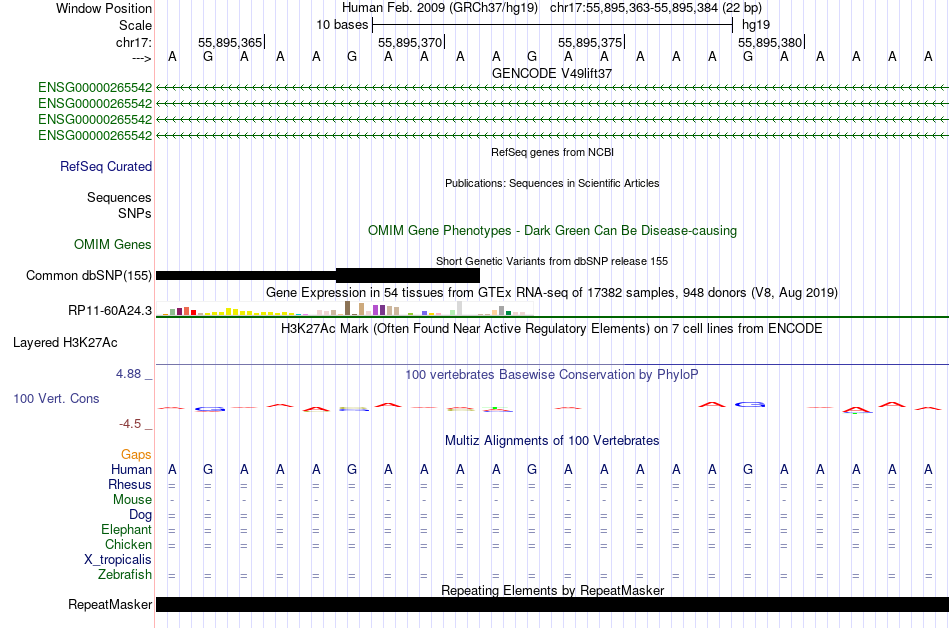Viewport: 950px width, 628px height.
Task: Click the 10 bases scale bar label
Action: 342,25
